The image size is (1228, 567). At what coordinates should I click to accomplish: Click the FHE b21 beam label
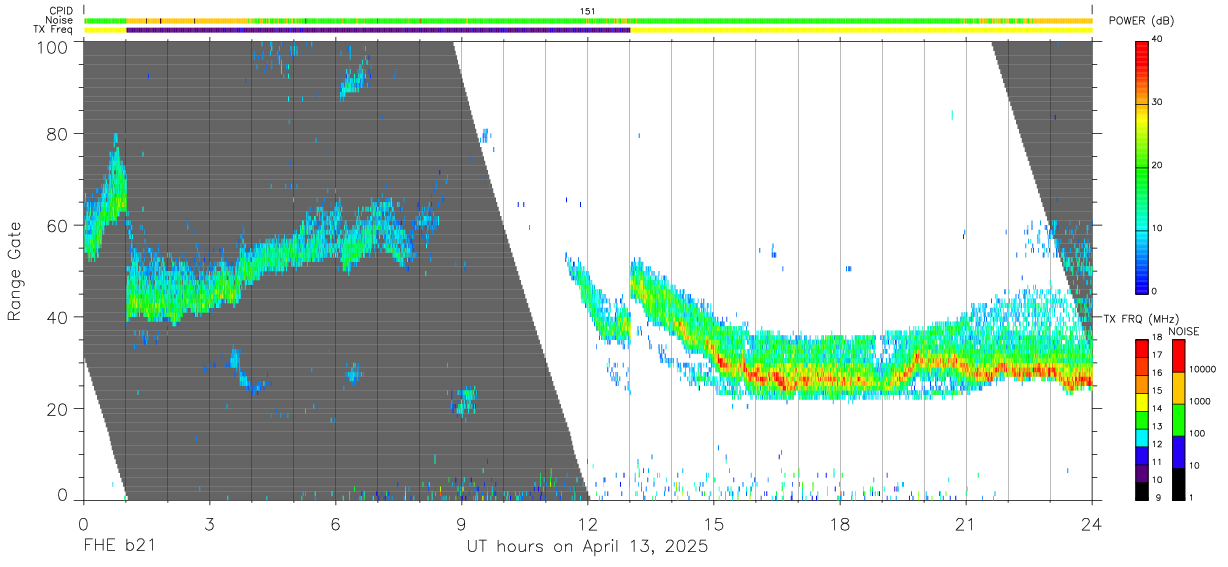pos(118,546)
